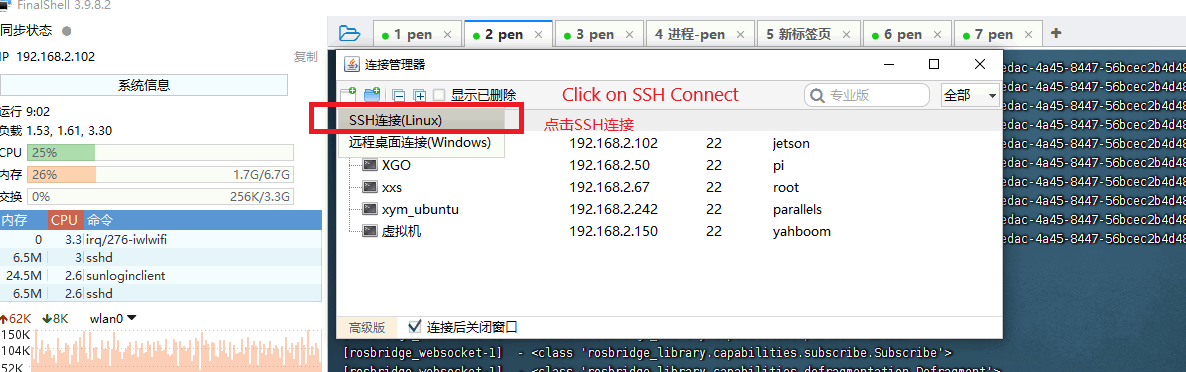Image resolution: width=1186 pixels, height=372 pixels.
Task: Toggle the 连接后关闭窗口 checkbox
Action: (414, 327)
